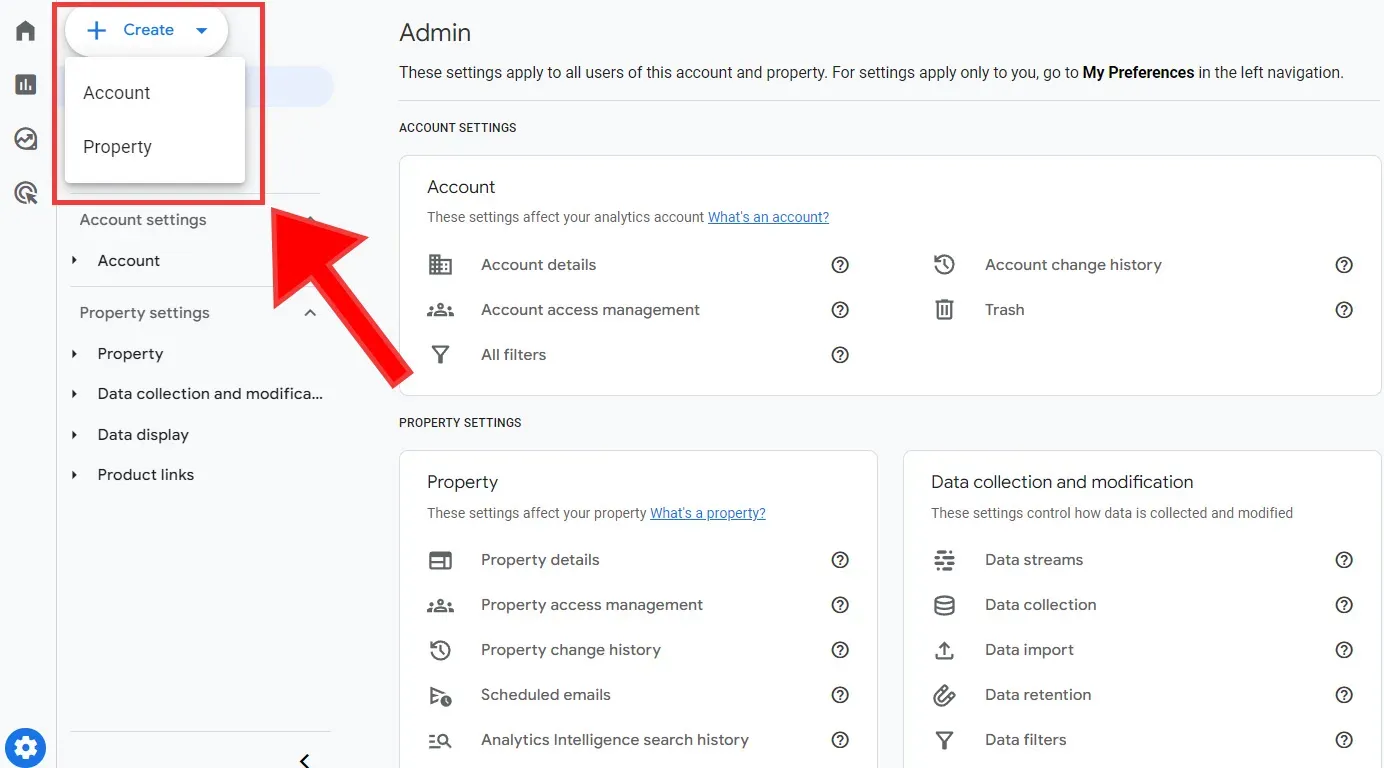Open help for Analytics Intelligence search history

pos(840,740)
